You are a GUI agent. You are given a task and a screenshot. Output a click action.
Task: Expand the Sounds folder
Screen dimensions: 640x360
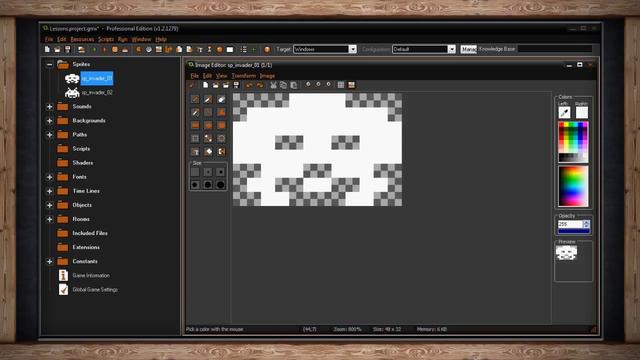[x=49, y=107]
